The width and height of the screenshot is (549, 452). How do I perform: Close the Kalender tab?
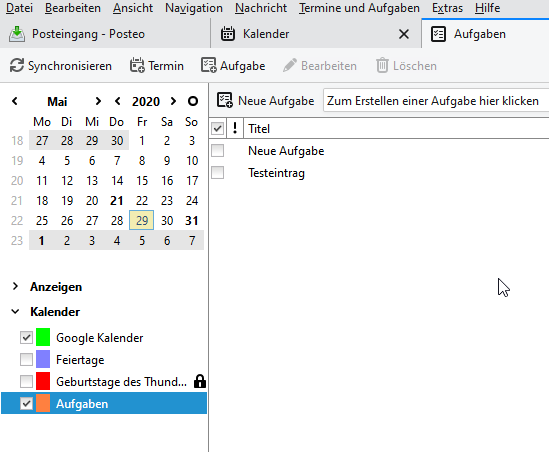point(404,34)
